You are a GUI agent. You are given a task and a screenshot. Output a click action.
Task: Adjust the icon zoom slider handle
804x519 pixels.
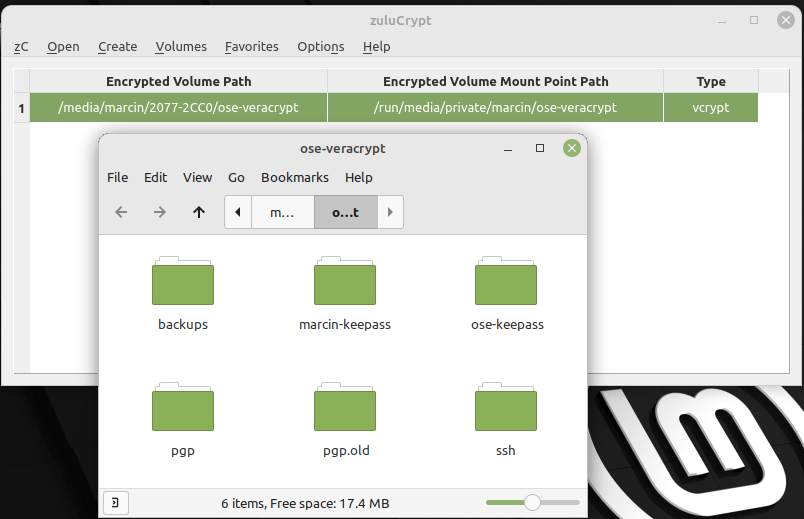click(x=532, y=503)
